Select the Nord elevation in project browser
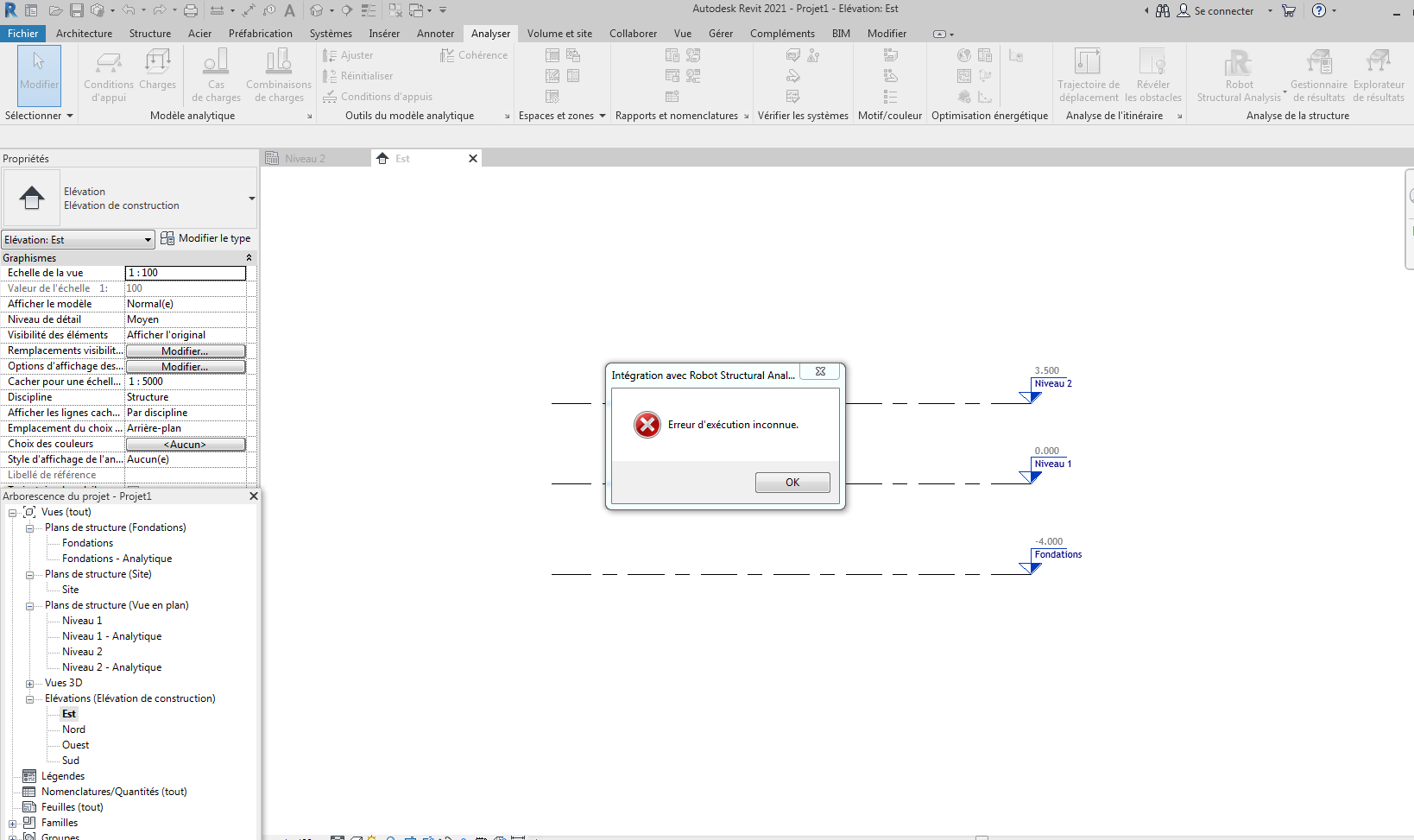The image size is (1414, 840). click(73, 729)
